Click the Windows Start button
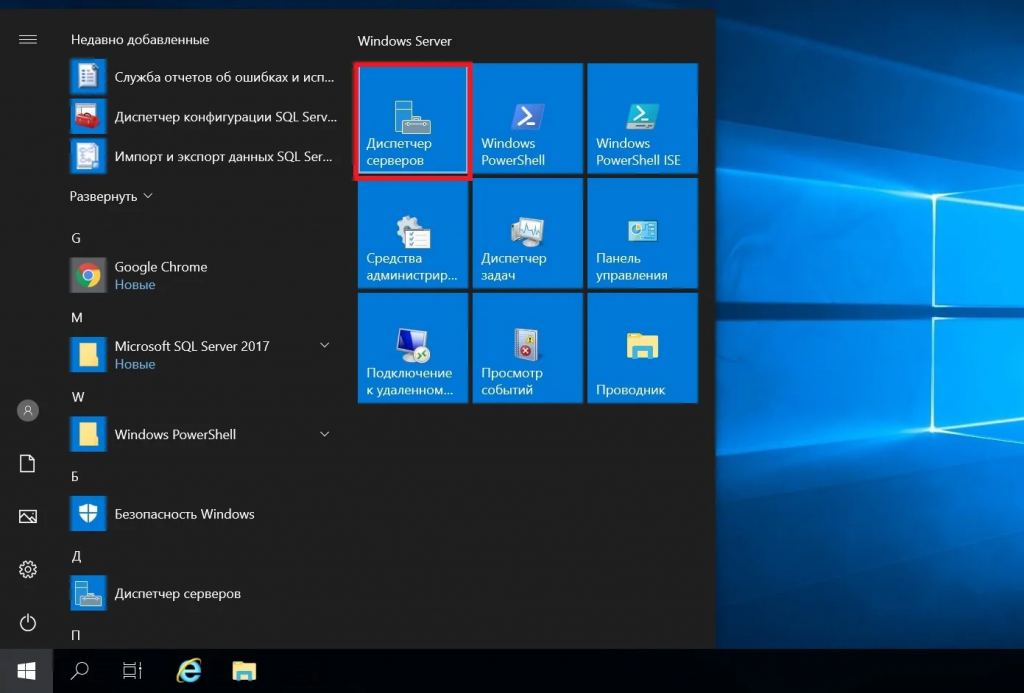The width and height of the screenshot is (1024, 693). tap(26, 671)
